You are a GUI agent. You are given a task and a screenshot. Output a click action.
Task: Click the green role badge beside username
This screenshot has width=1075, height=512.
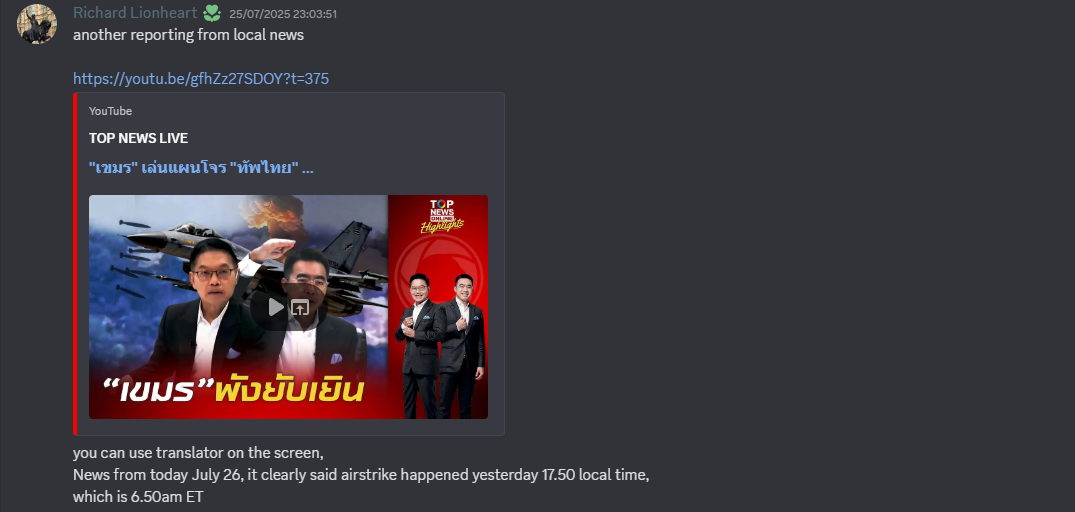pyautogui.click(x=212, y=13)
